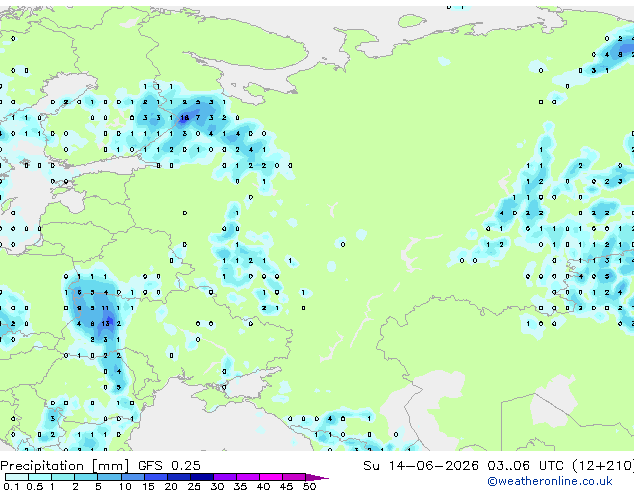Pick the 35–40 mm legend swatch
The image size is (634, 490).
(x=247, y=477)
